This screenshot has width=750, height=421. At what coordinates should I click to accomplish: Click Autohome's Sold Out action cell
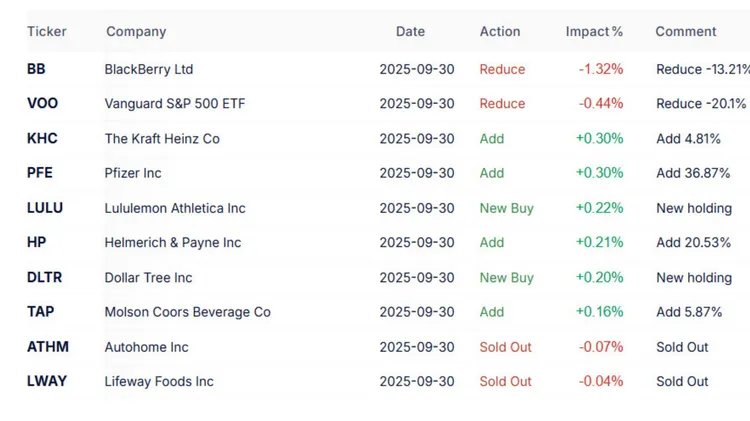click(506, 347)
